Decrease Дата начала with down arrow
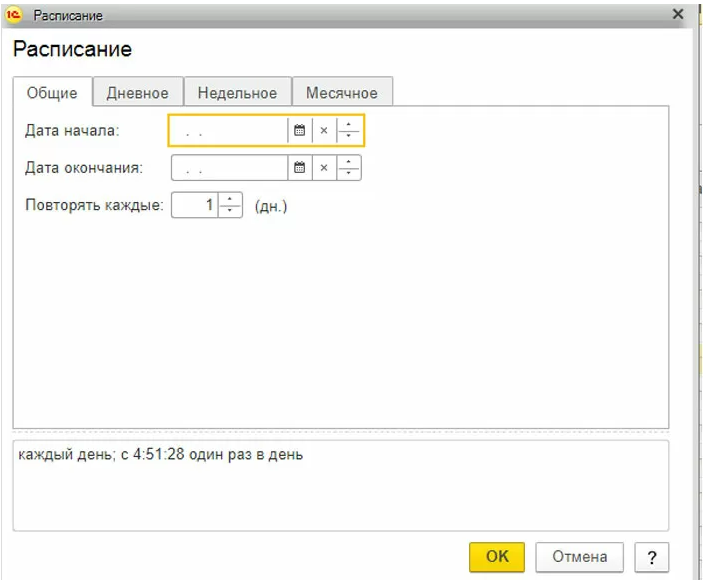 [348, 137]
